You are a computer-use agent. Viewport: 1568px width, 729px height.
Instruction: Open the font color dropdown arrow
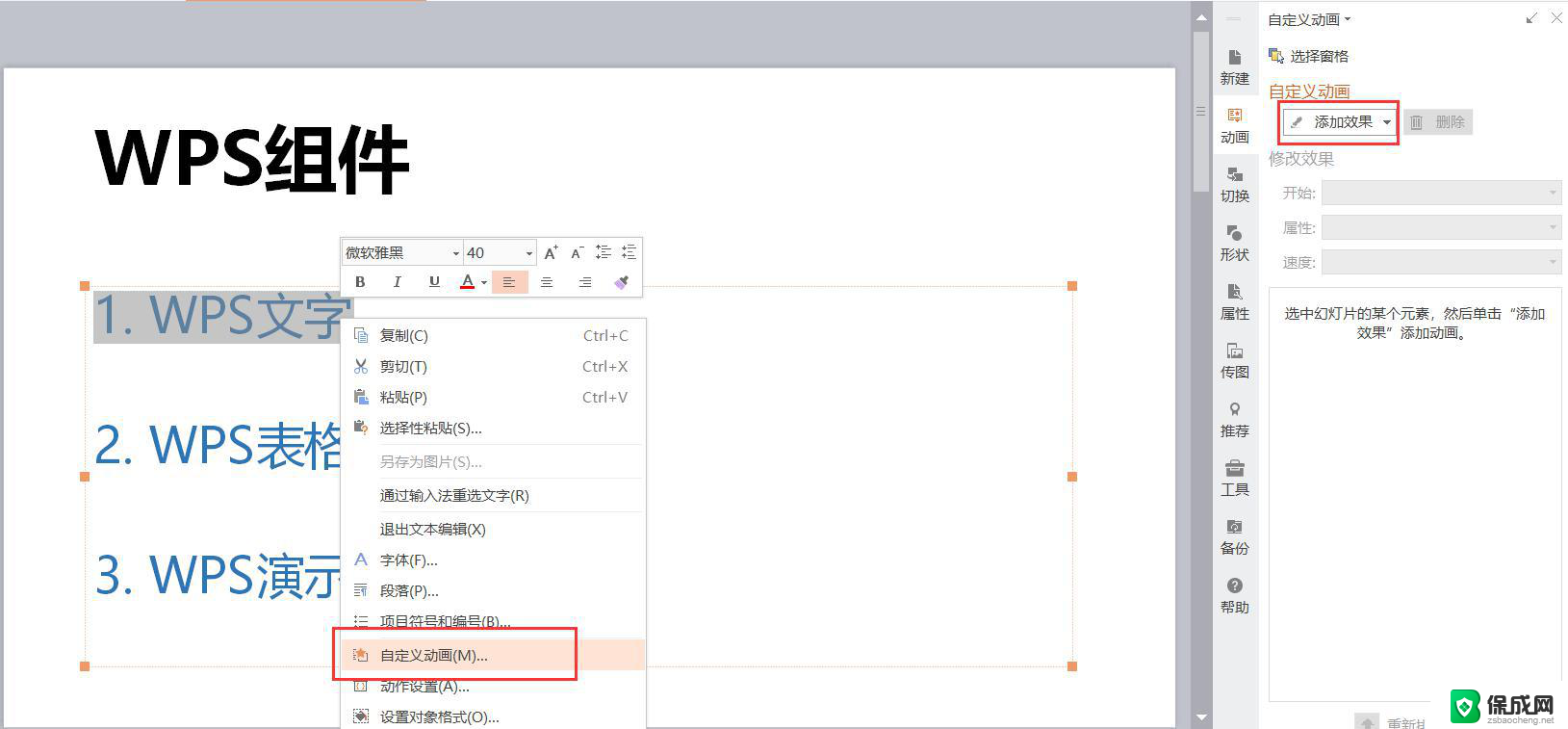[x=483, y=283]
